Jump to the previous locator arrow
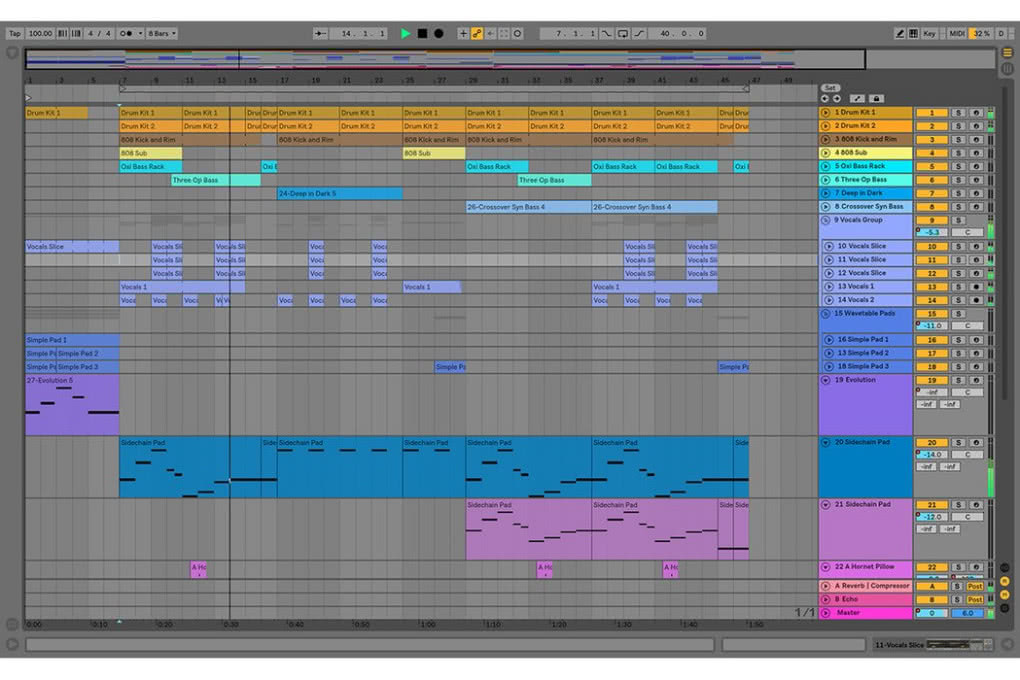Screen dimensions: 1020x680 tap(825, 99)
